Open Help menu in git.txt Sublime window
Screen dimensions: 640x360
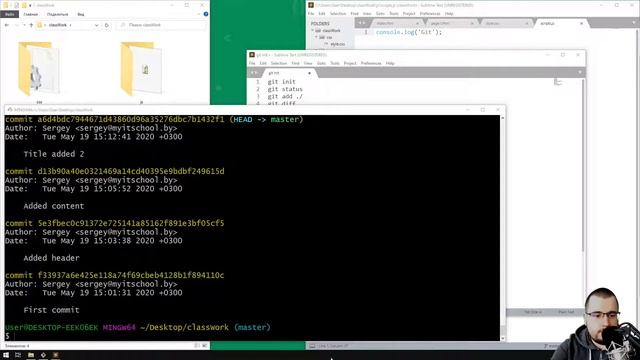(x=390, y=63)
